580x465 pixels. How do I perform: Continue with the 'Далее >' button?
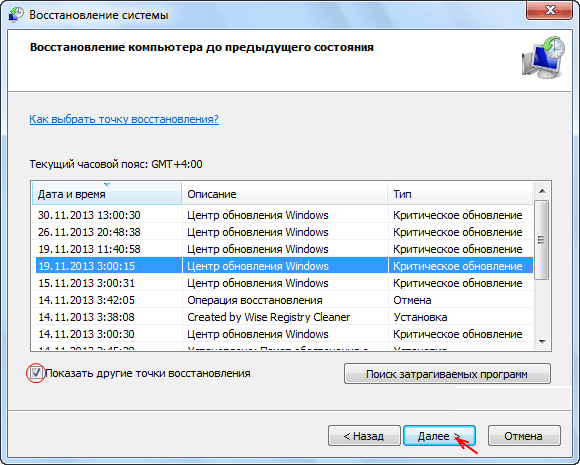tap(439, 436)
